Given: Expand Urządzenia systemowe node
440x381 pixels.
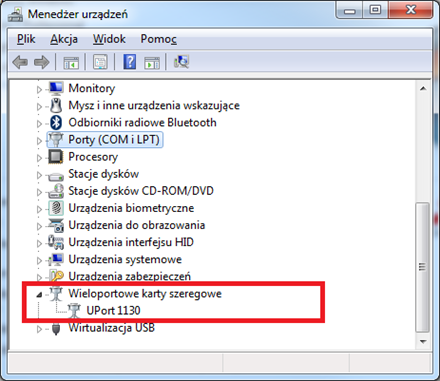Looking at the screenshot, I should (39, 260).
